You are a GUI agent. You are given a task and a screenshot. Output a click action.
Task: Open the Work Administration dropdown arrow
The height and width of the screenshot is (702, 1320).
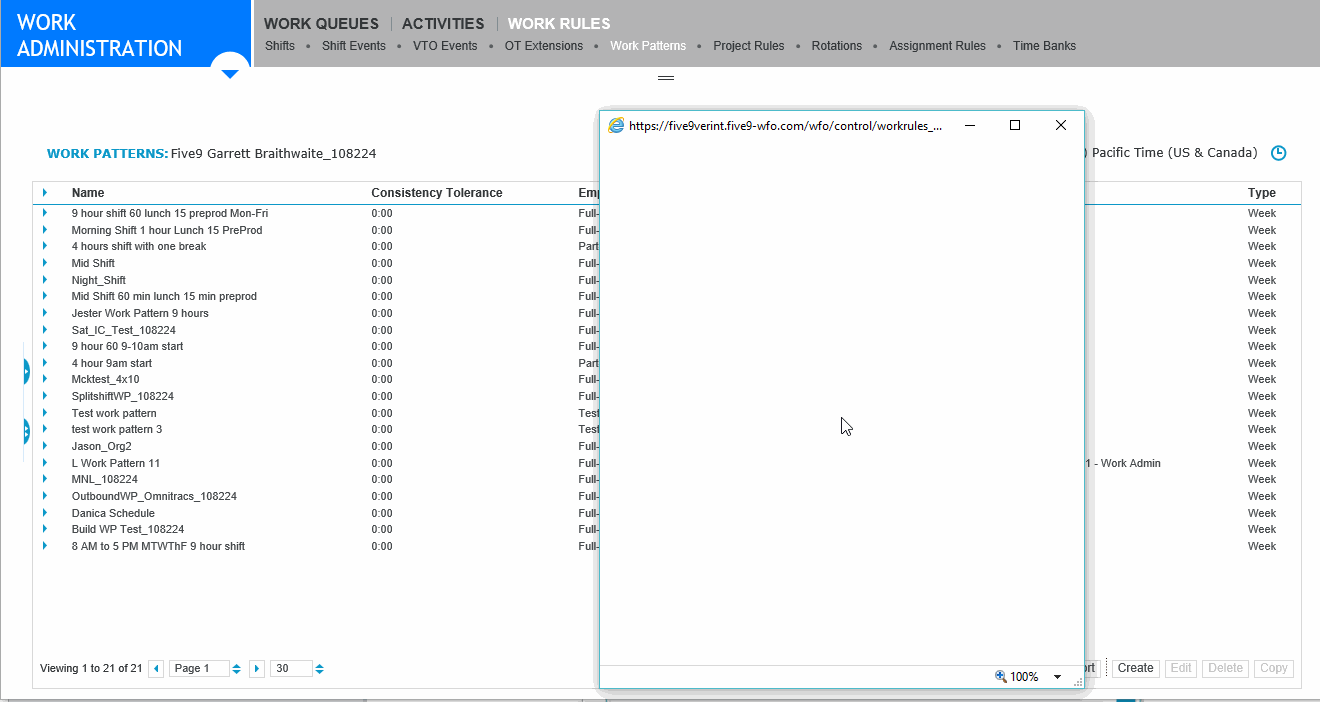(230, 72)
